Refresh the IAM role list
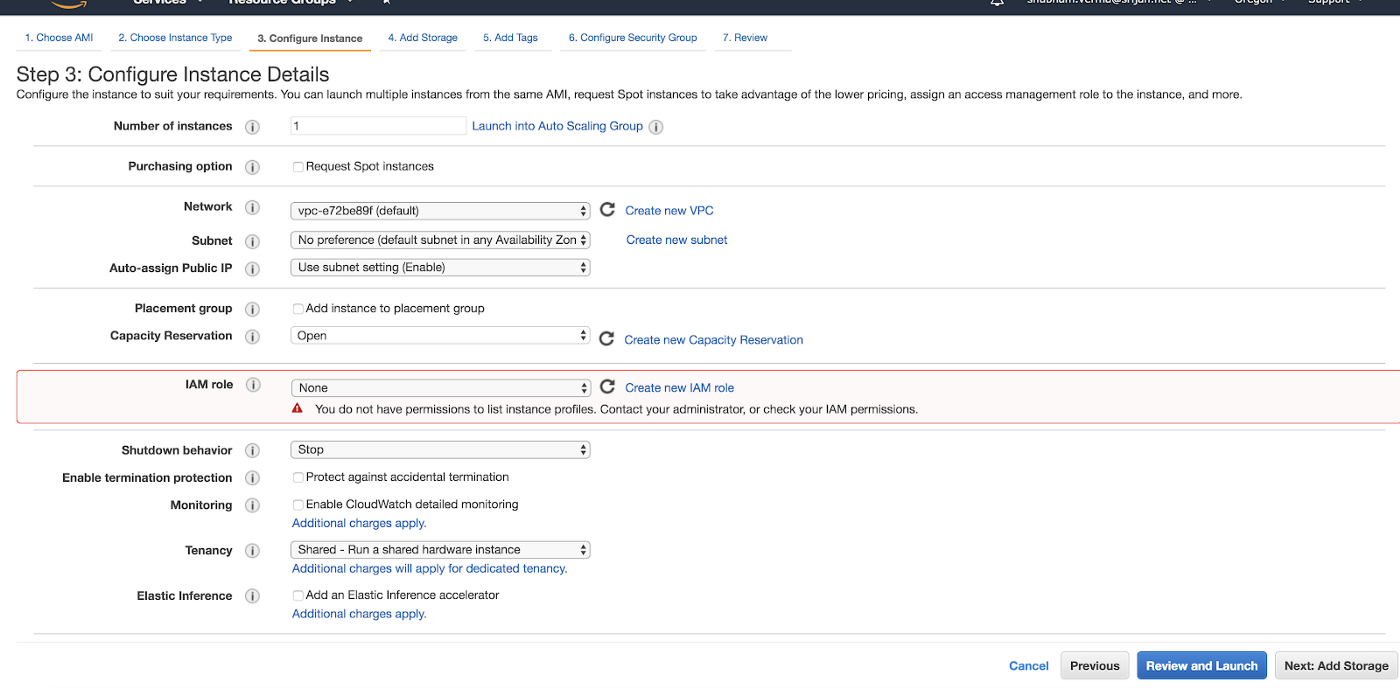 607,387
